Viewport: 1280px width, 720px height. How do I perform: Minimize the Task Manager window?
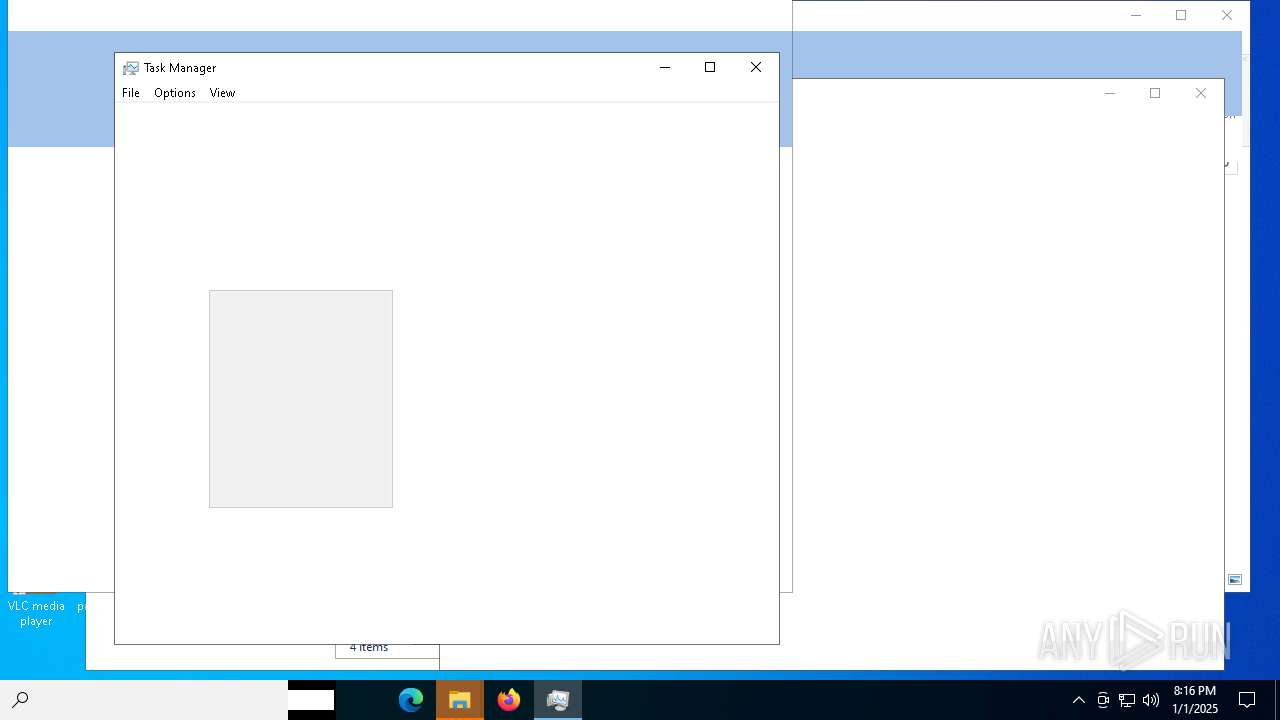[x=664, y=67]
